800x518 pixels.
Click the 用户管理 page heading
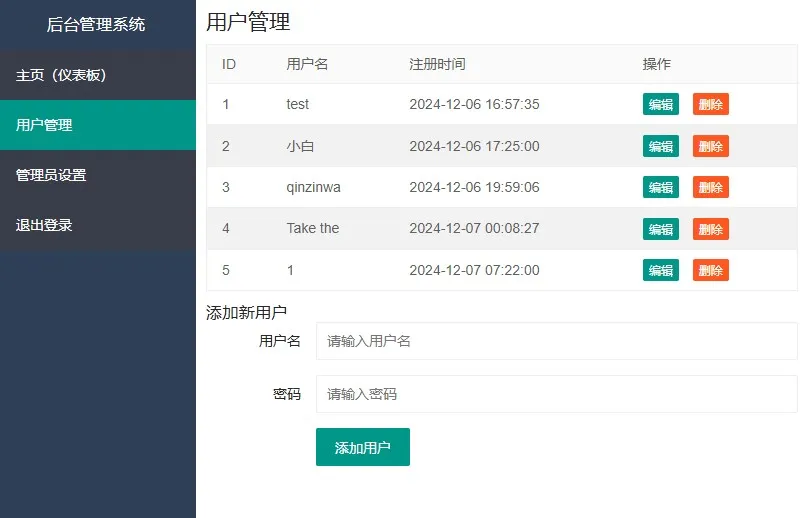point(248,22)
